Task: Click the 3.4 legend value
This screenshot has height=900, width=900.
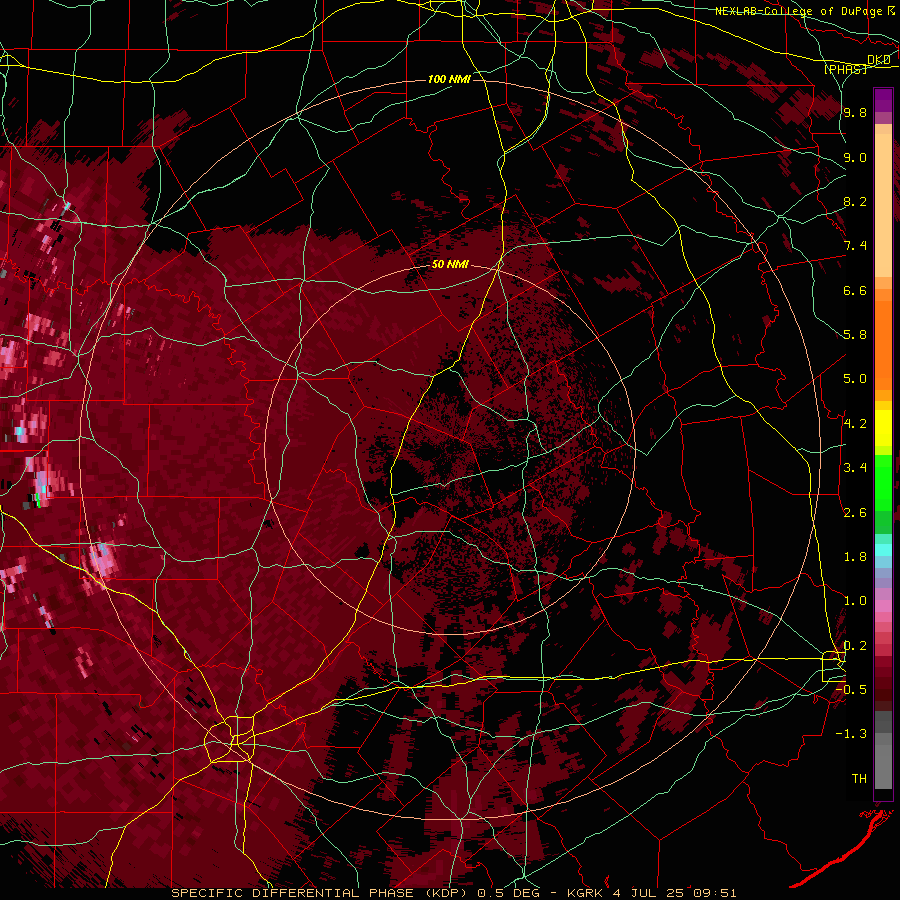Action: click(855, 467)
